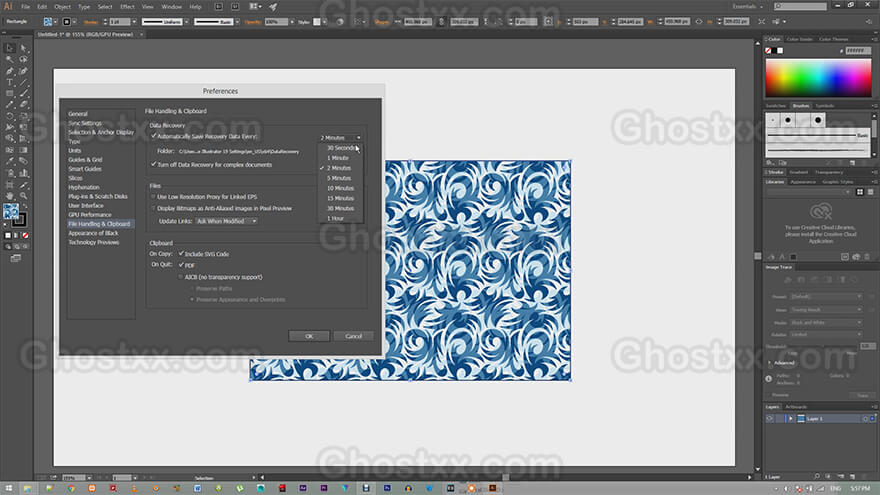Toggle the PDF on-quit checkbox
Screen dimensions: 880x495
click(x=181, y=264)
